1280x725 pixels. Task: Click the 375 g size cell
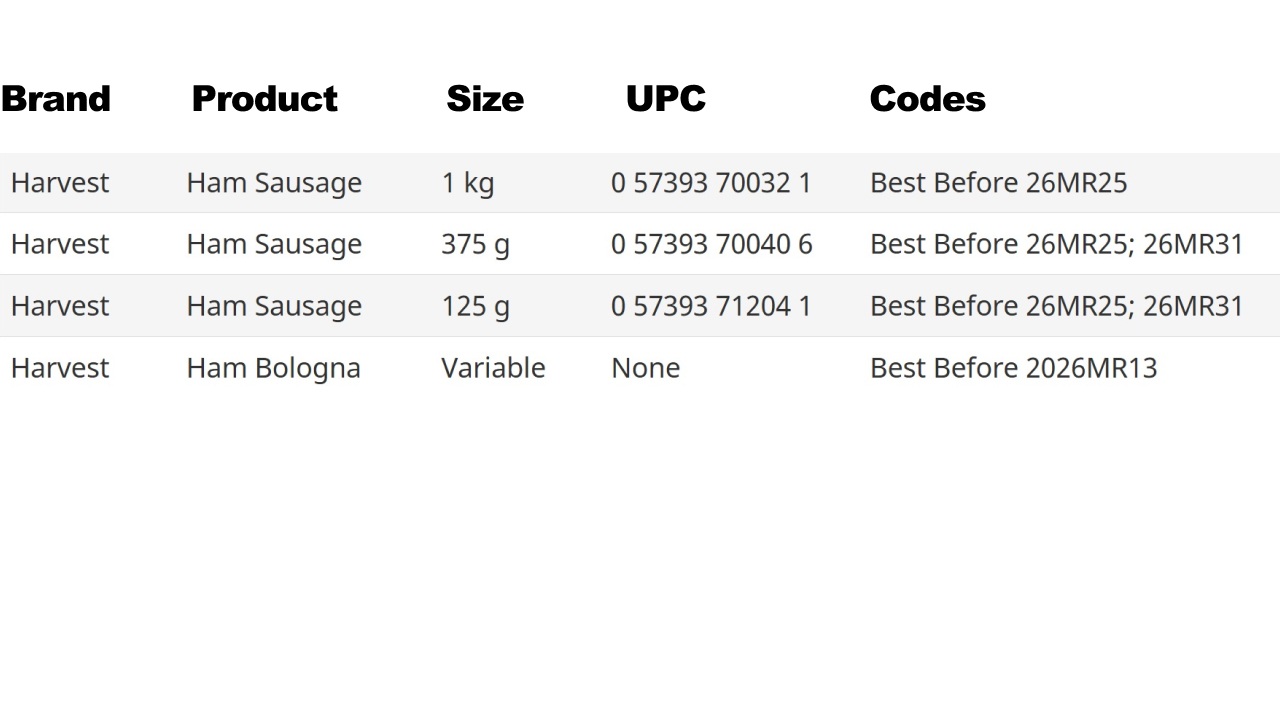475,246
